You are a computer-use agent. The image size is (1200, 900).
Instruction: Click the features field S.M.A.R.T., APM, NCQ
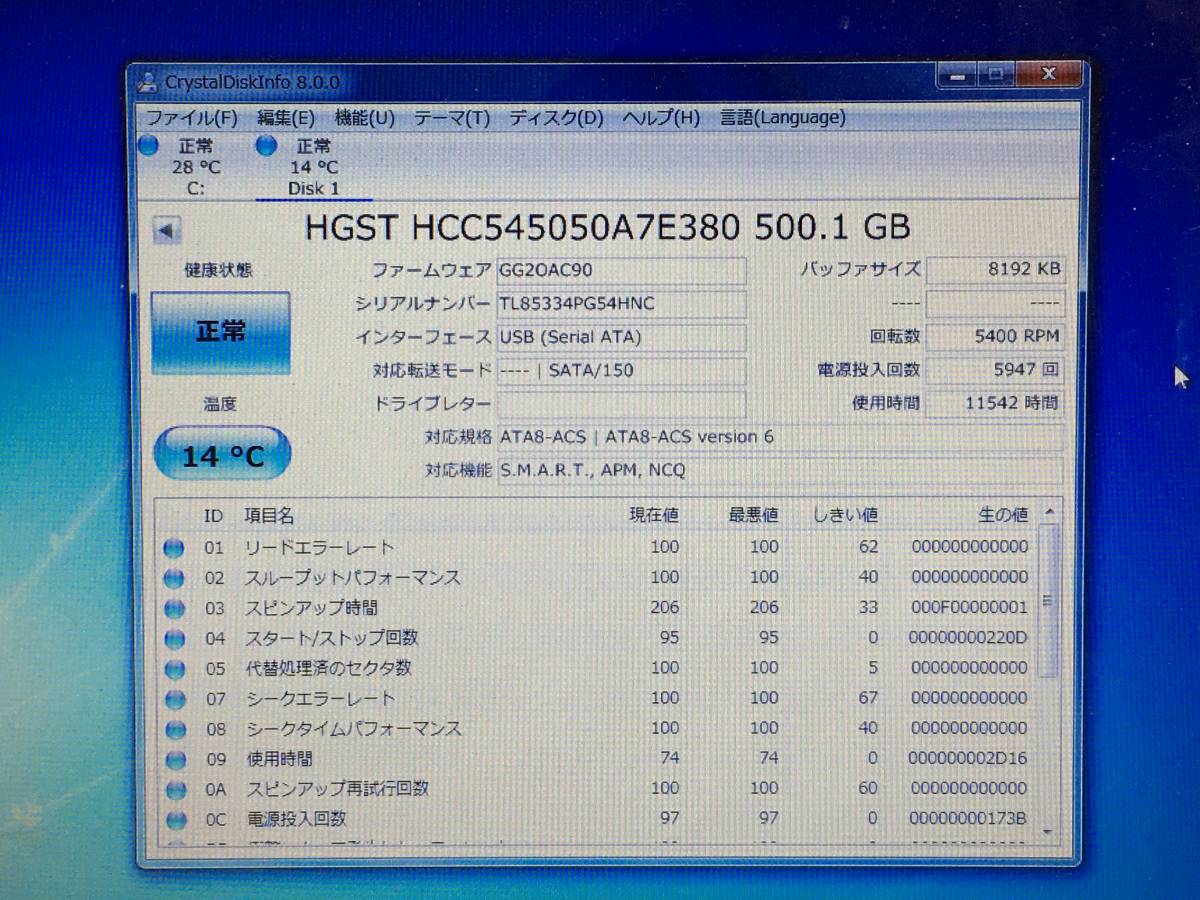[780, 470]
